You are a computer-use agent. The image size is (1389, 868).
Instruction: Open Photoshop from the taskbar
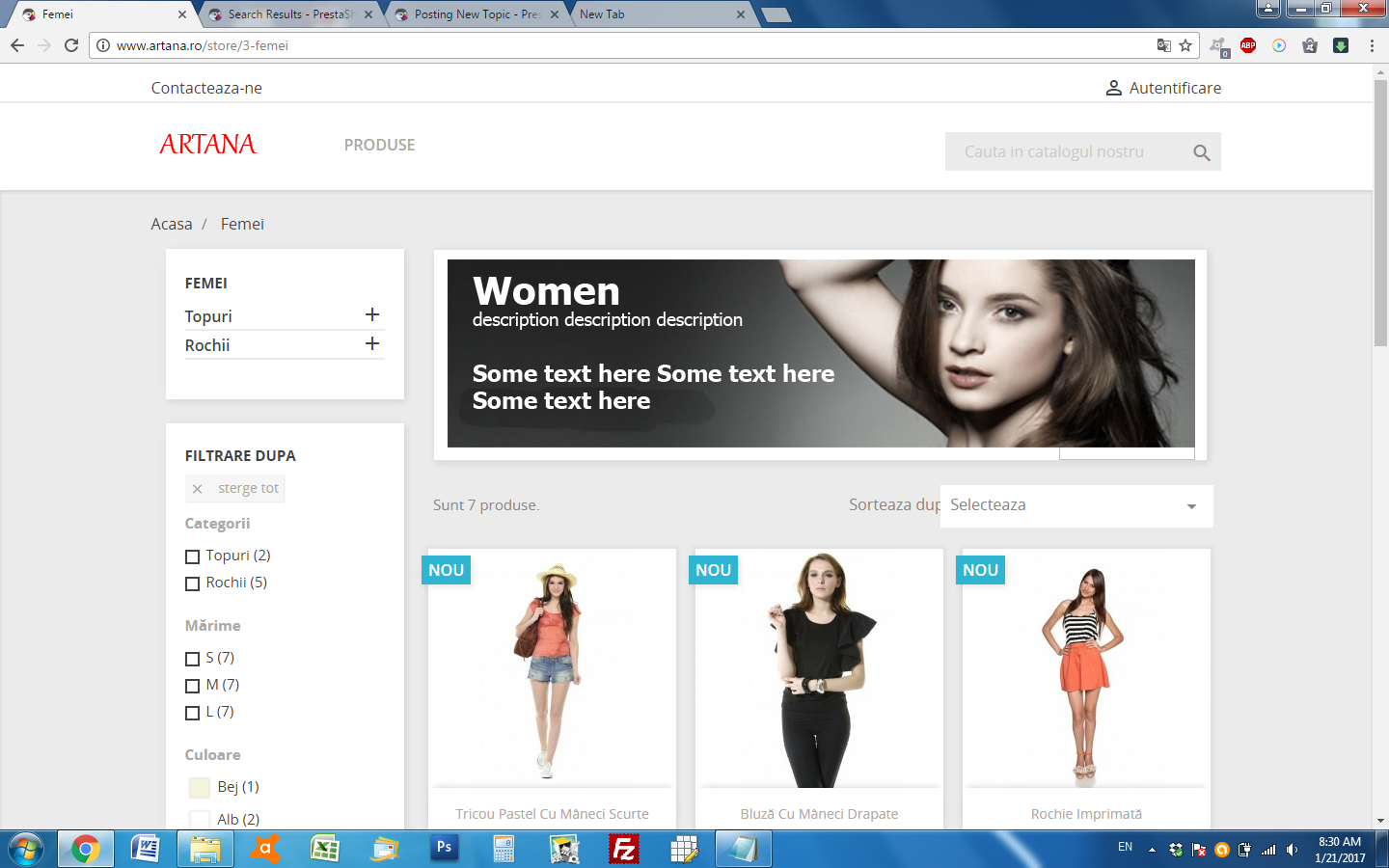[444, 849]
